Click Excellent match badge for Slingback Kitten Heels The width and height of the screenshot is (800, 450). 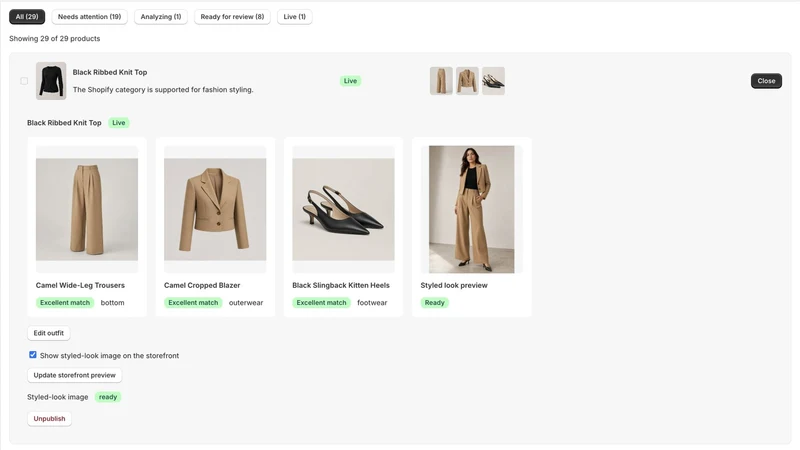[321, 303]
